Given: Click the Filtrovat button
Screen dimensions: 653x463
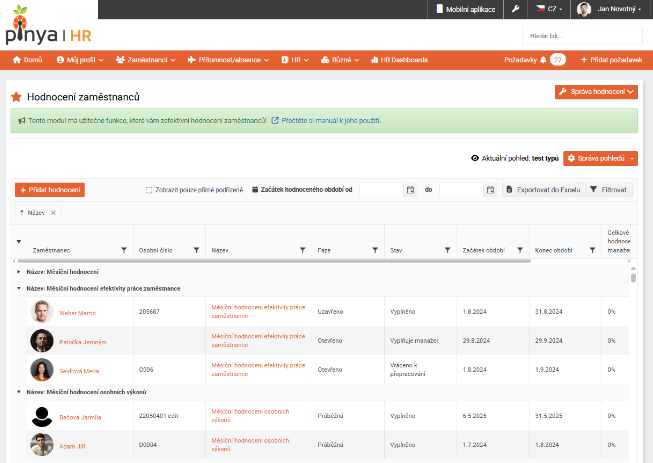Looking at the screenshot, I should (x=609, y=190).
